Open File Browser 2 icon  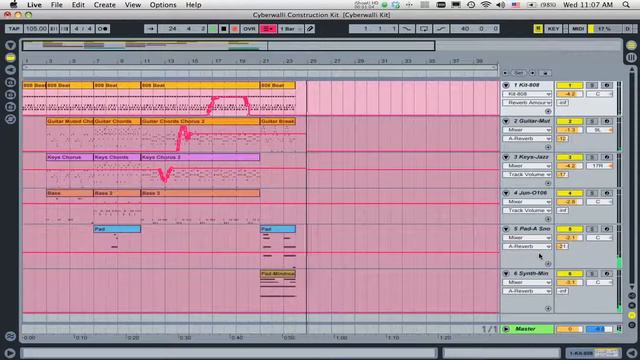(11, 94)
